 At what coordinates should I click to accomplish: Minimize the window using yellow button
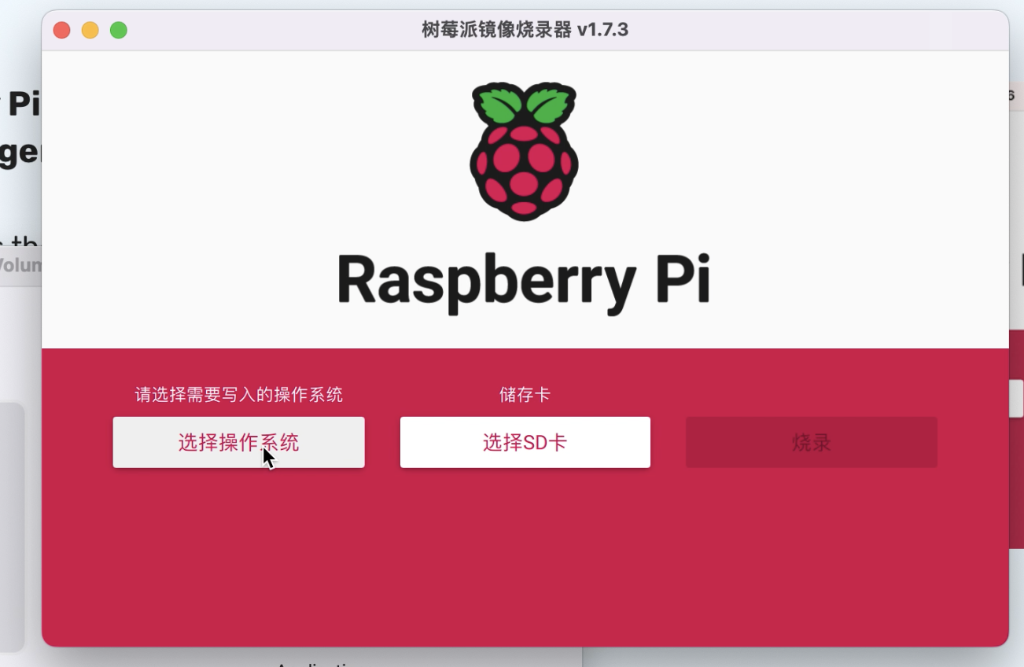tap(90, 30)
